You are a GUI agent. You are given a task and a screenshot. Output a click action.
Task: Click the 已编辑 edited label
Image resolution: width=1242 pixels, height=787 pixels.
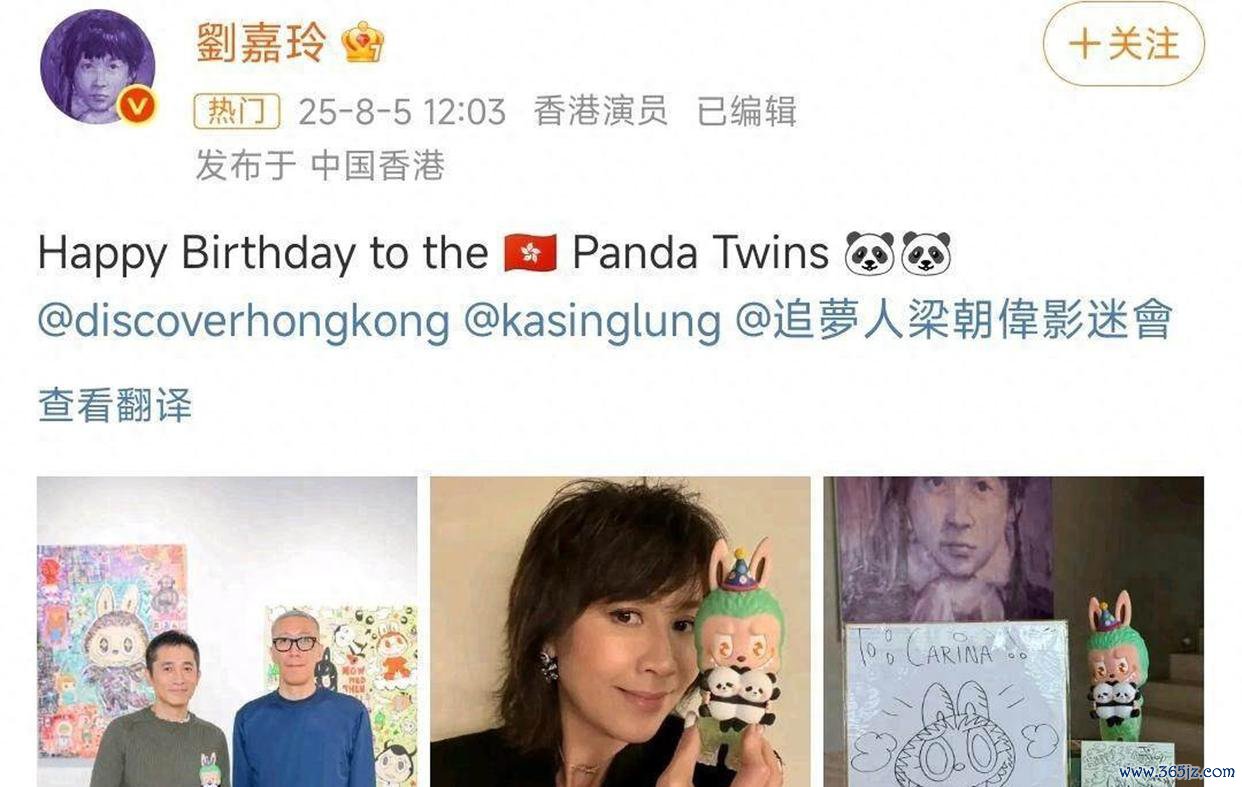click(x=746, y=111)
